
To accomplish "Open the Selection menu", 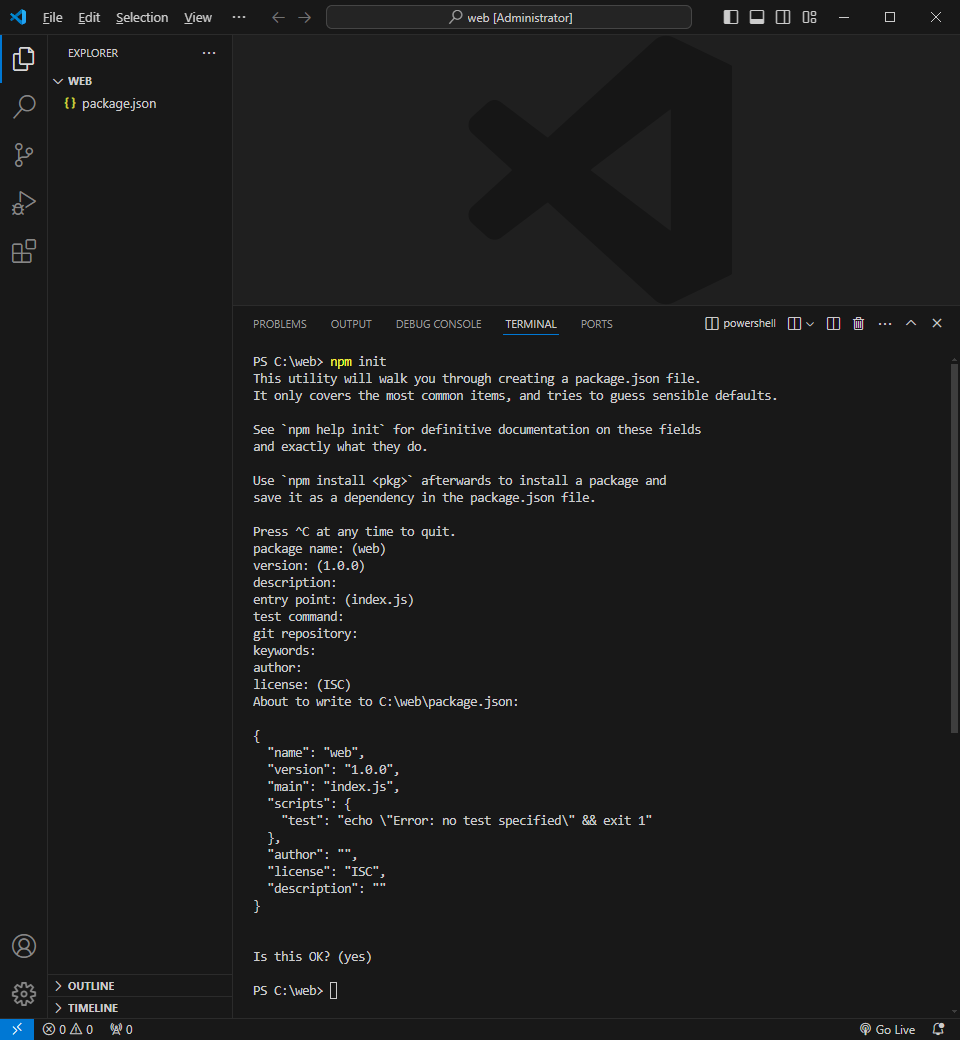I will pyautogui.click(x=142, y=17).
